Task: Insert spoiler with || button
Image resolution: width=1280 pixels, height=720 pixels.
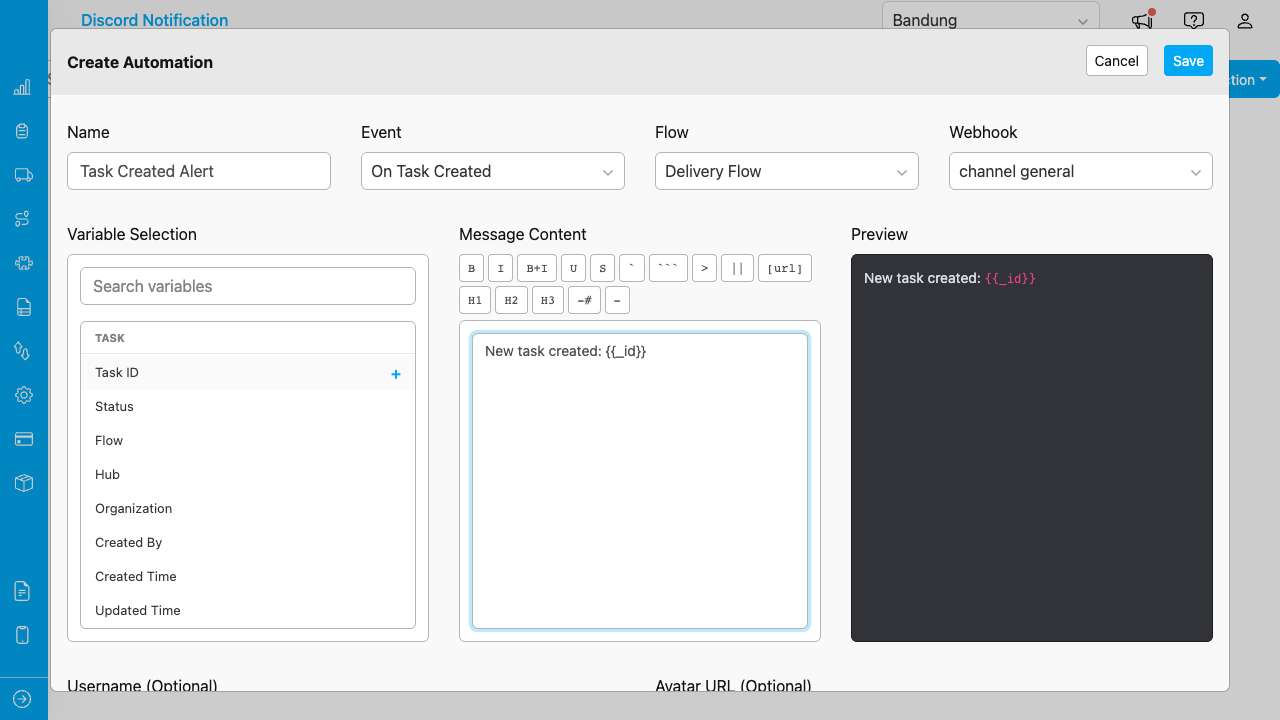Action: pos(737,268)
